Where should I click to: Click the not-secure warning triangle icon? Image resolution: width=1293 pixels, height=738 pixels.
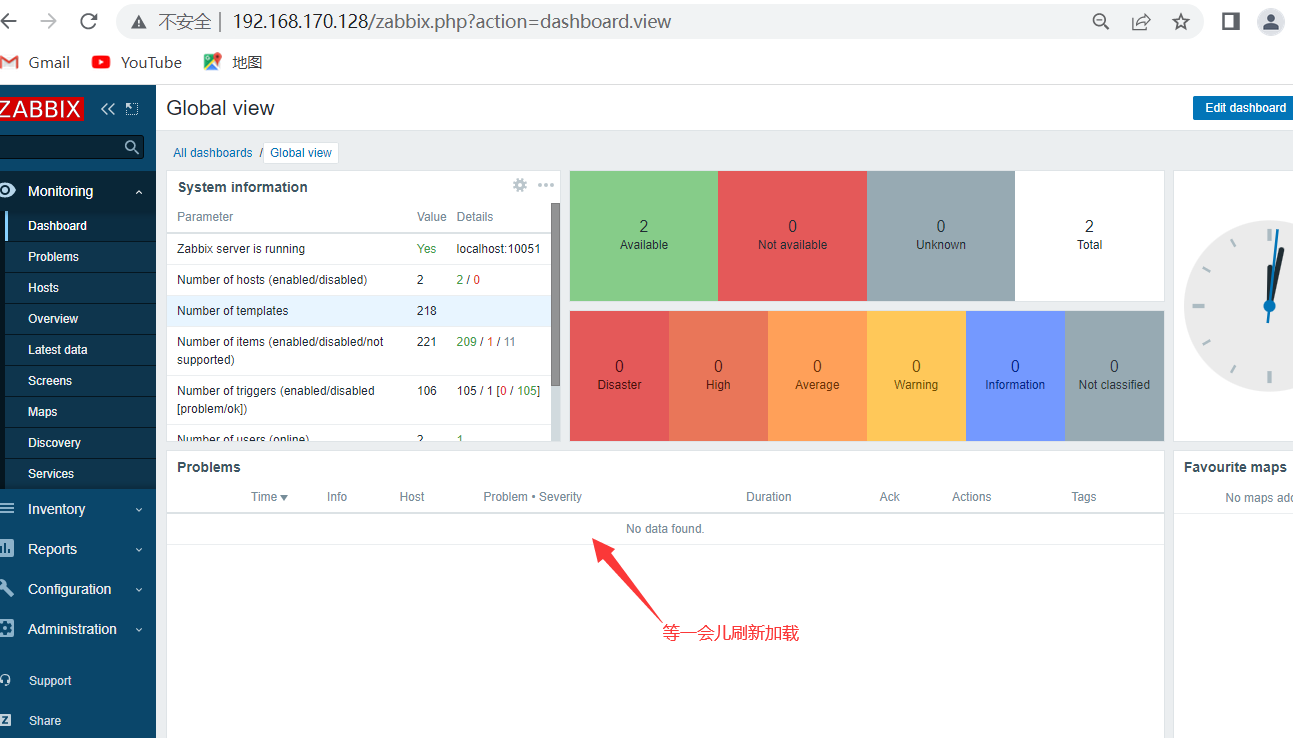pos(139,22)
